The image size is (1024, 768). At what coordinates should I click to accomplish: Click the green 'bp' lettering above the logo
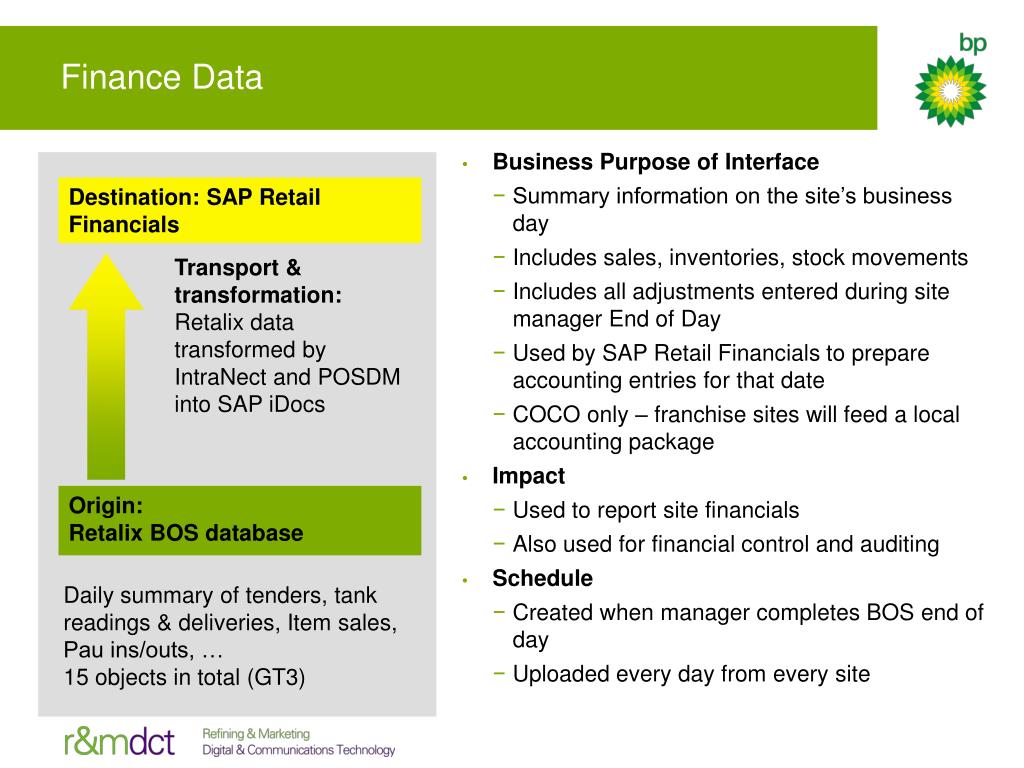pos(972,43)
